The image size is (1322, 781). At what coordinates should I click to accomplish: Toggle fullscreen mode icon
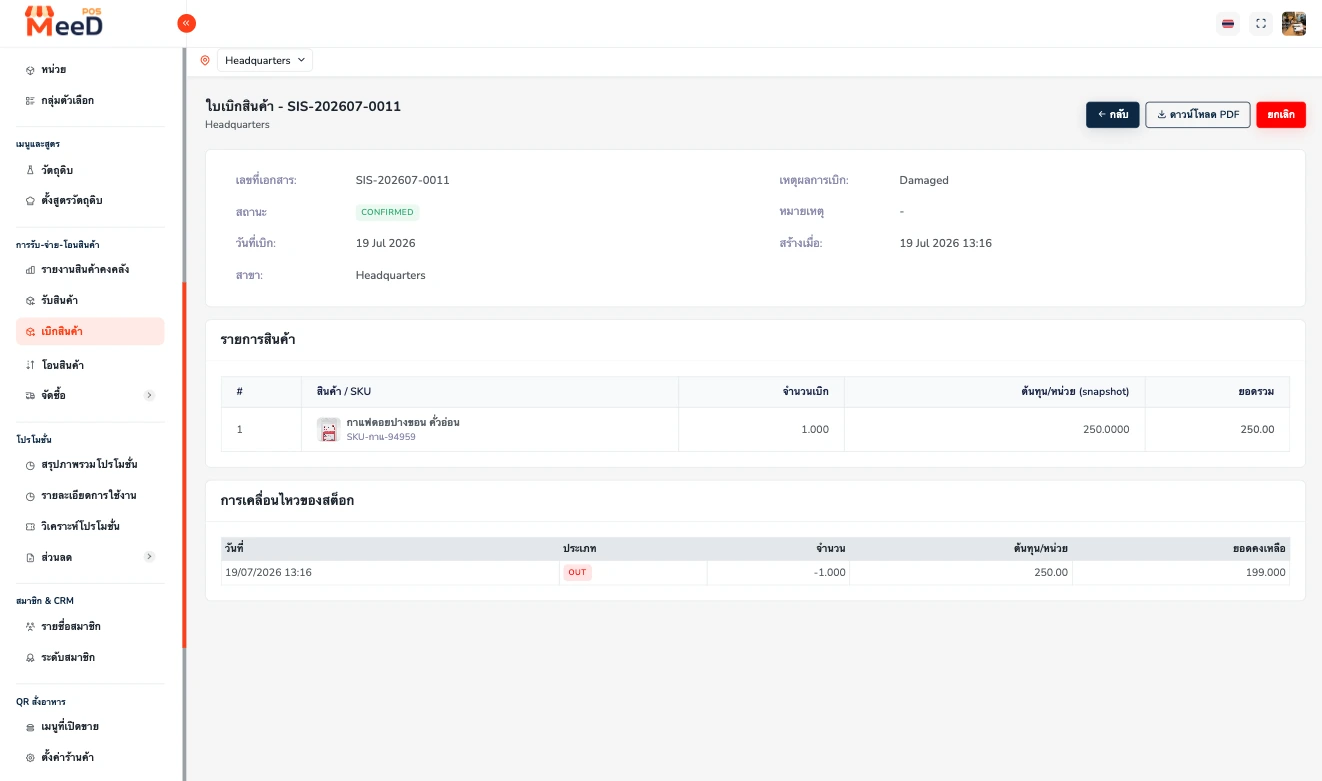1261,23
